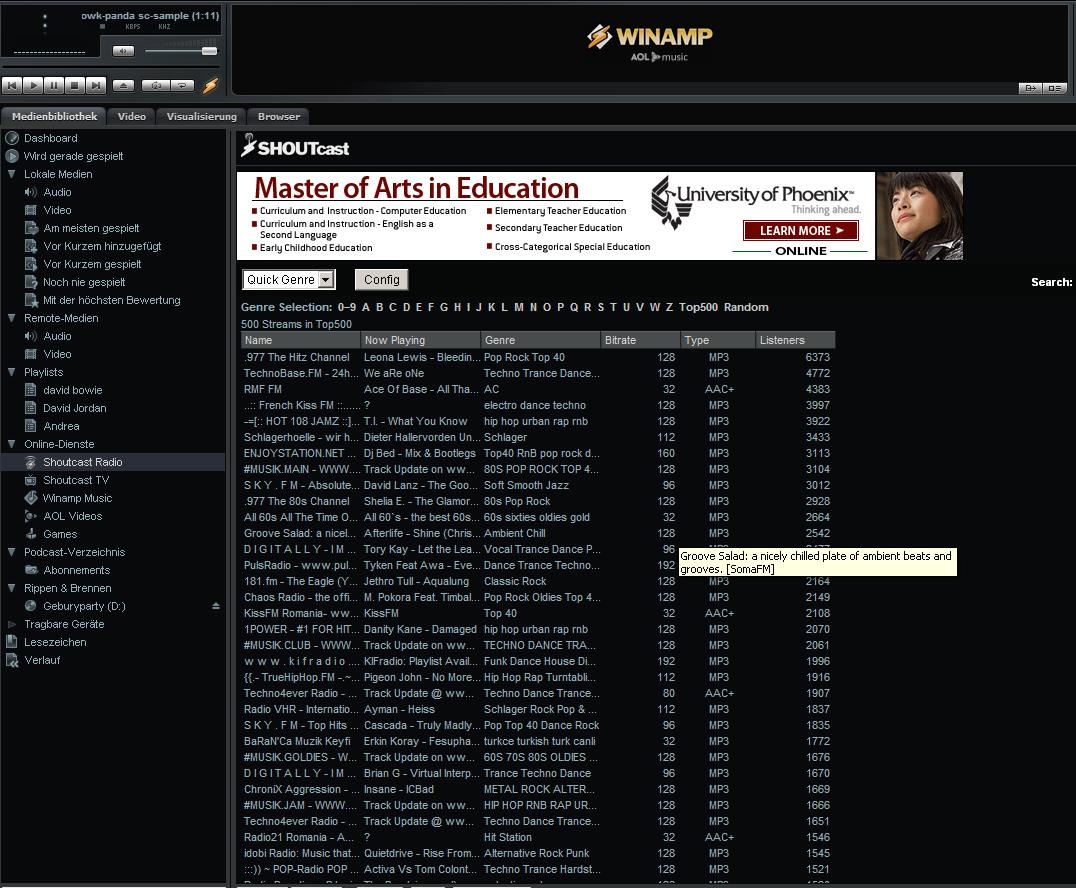This screenshot has width=1076, height=888.
Task: Select the .977 The Hitz Channel stream
Action: point(538,357)
